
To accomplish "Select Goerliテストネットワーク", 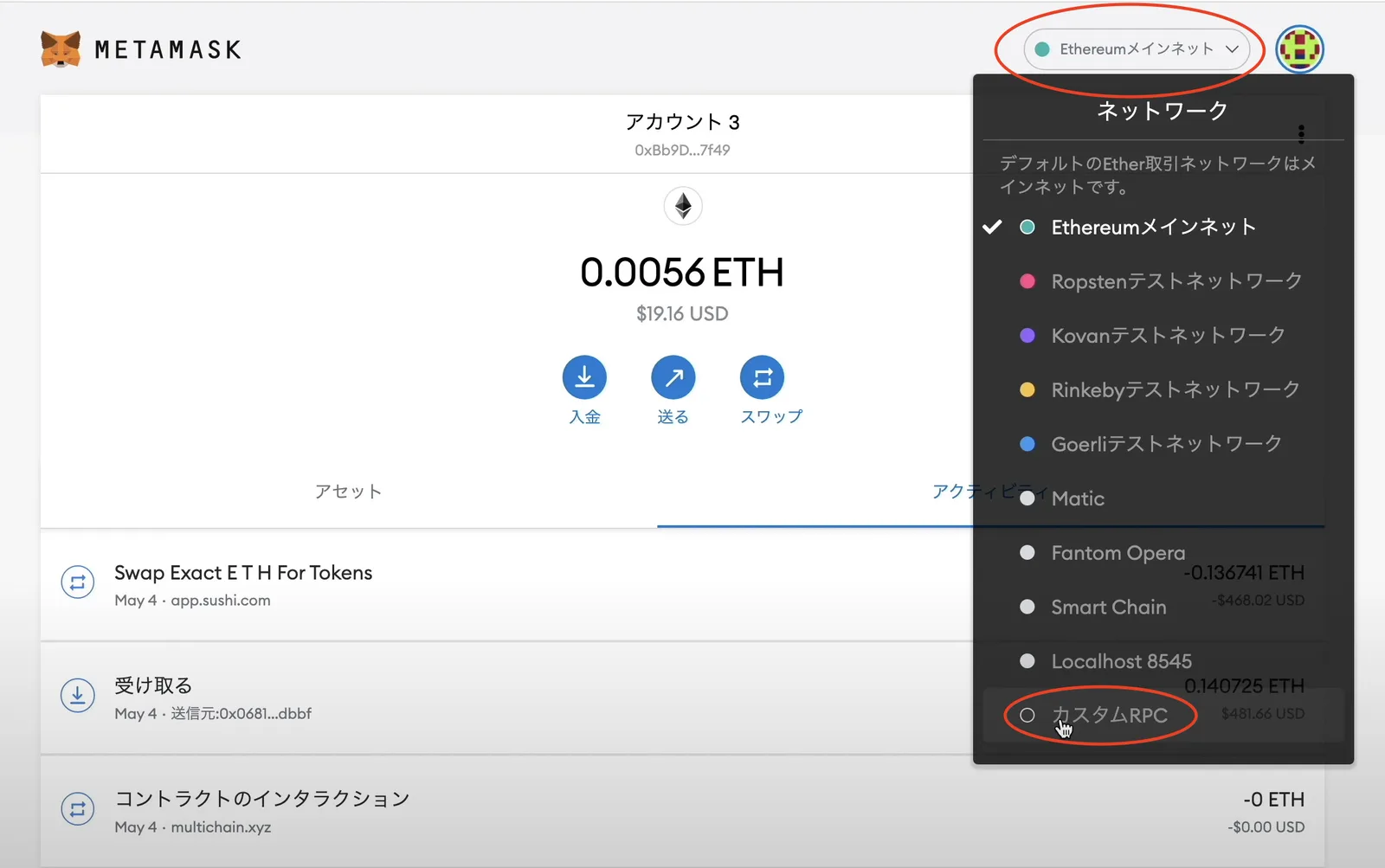I will [x=1163, y=444].
